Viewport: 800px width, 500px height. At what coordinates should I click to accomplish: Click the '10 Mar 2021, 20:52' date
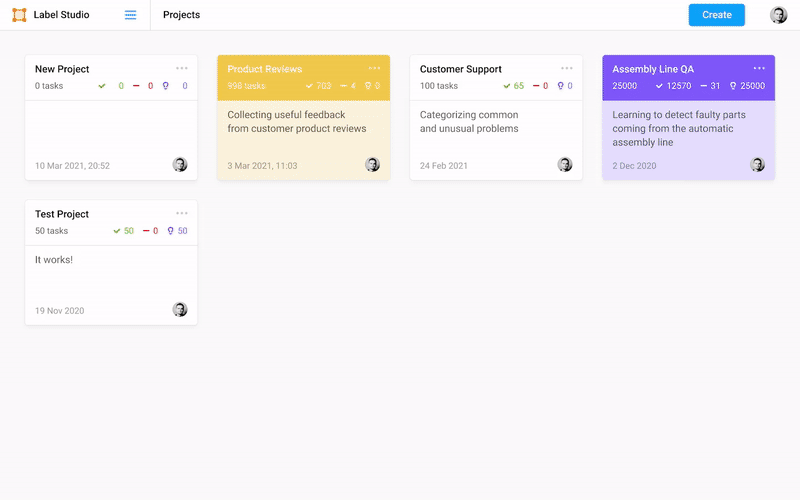(72, 166)
